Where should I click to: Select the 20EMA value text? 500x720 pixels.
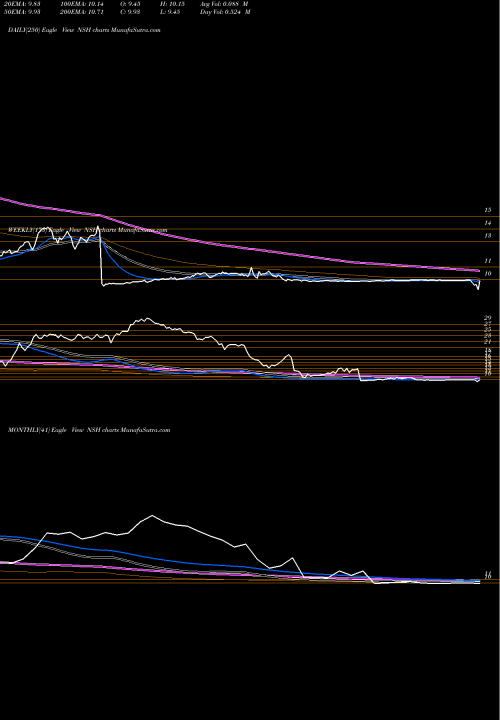(24, 3)
